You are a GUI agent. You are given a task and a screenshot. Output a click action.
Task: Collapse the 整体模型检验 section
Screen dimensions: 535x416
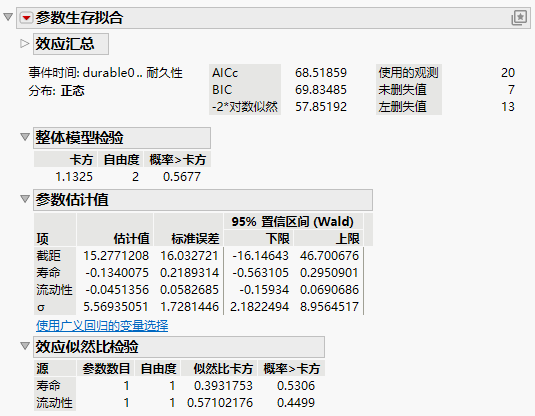(25, 137)
